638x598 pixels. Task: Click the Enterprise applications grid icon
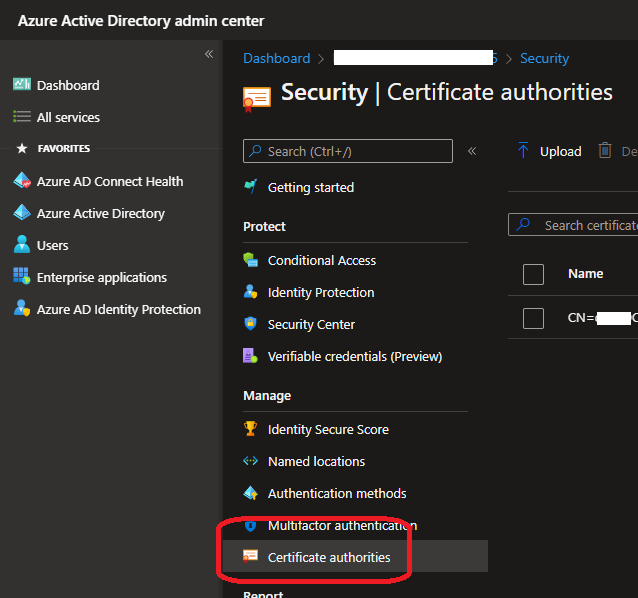22,277
